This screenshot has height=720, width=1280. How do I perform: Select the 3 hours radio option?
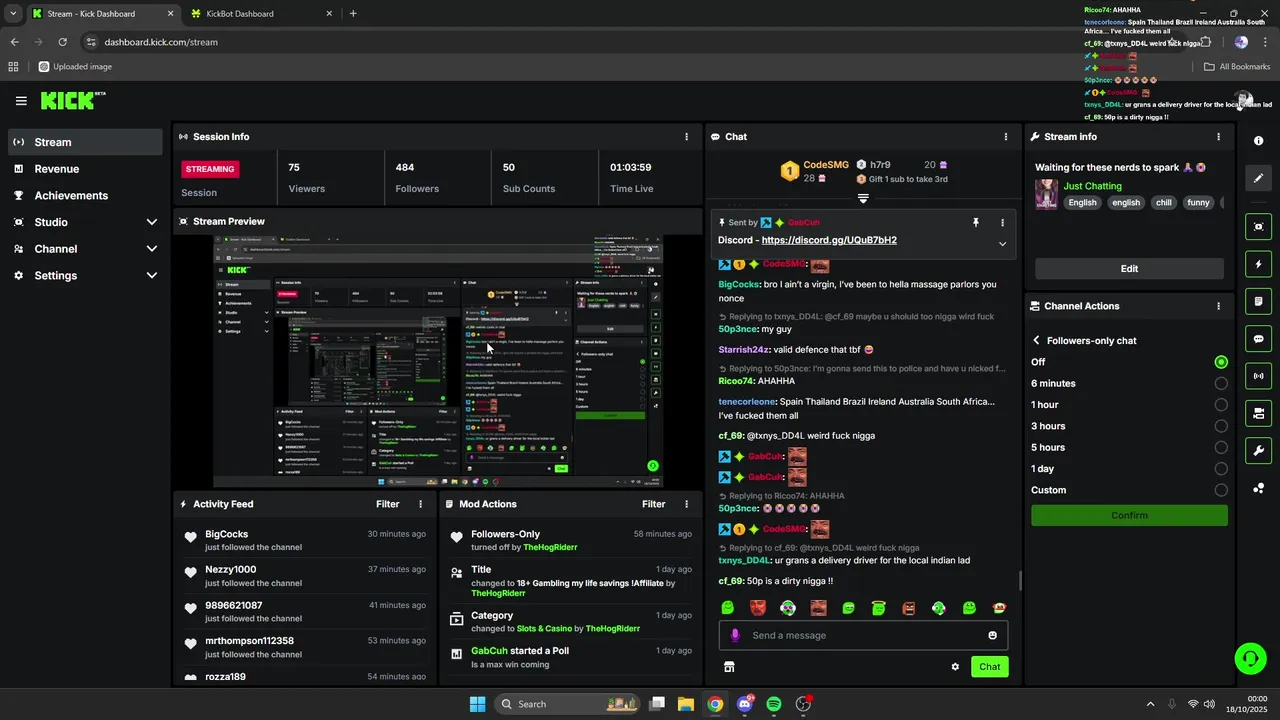(x=1221, y=426)
